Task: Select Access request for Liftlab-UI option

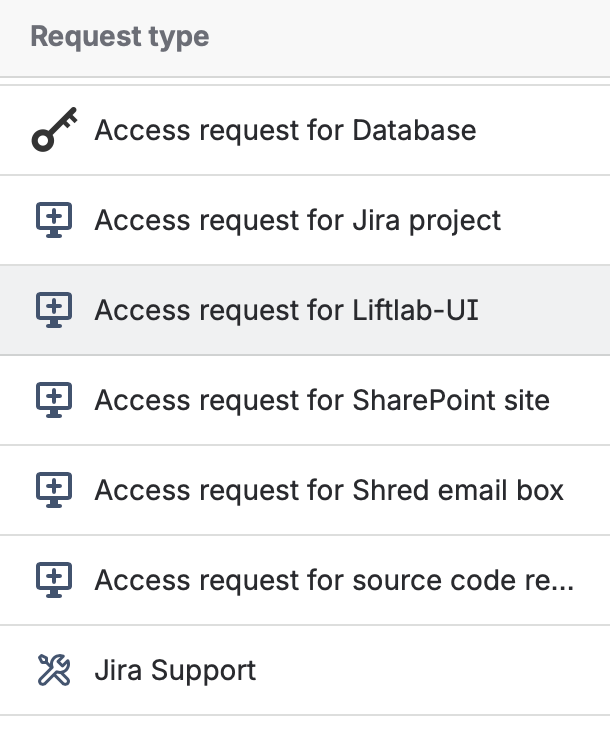Action: click(286, 310)
